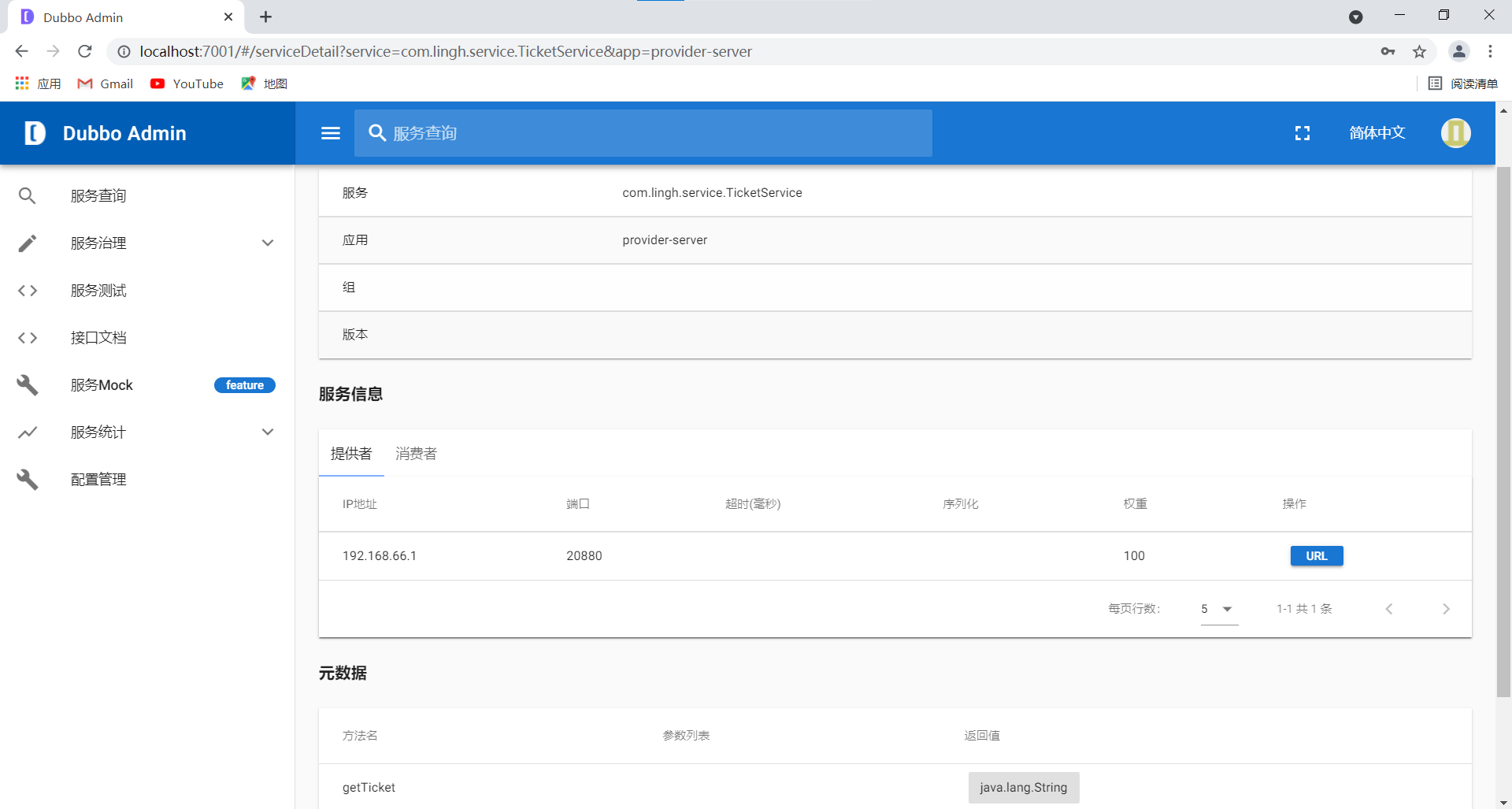Click the URL button for 192.168.66.1
Screen dimensions: 1512x809
(x=1317, y=556)
